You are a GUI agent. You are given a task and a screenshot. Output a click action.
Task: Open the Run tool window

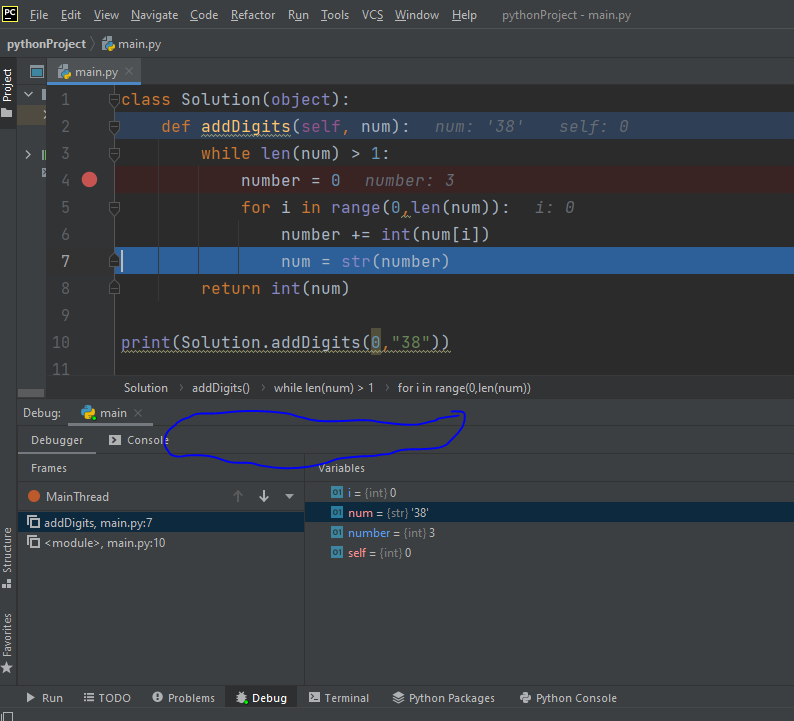[x=45, y=698]
